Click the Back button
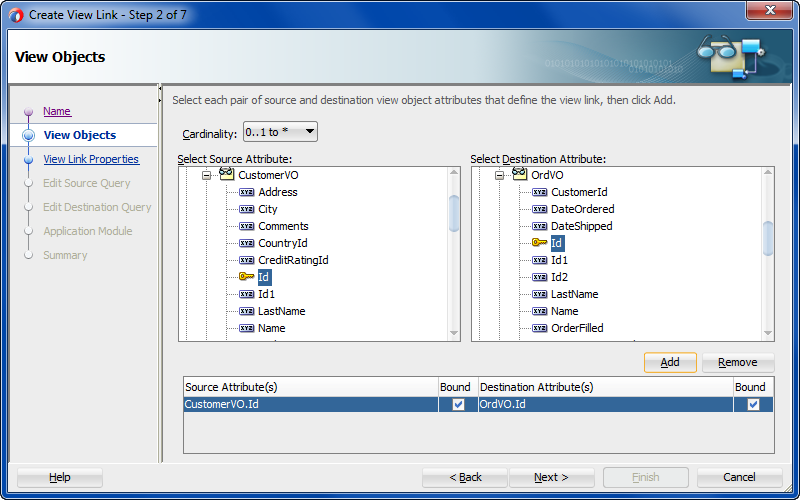Screen dimensions: 800x500 [x=465, y=478]
